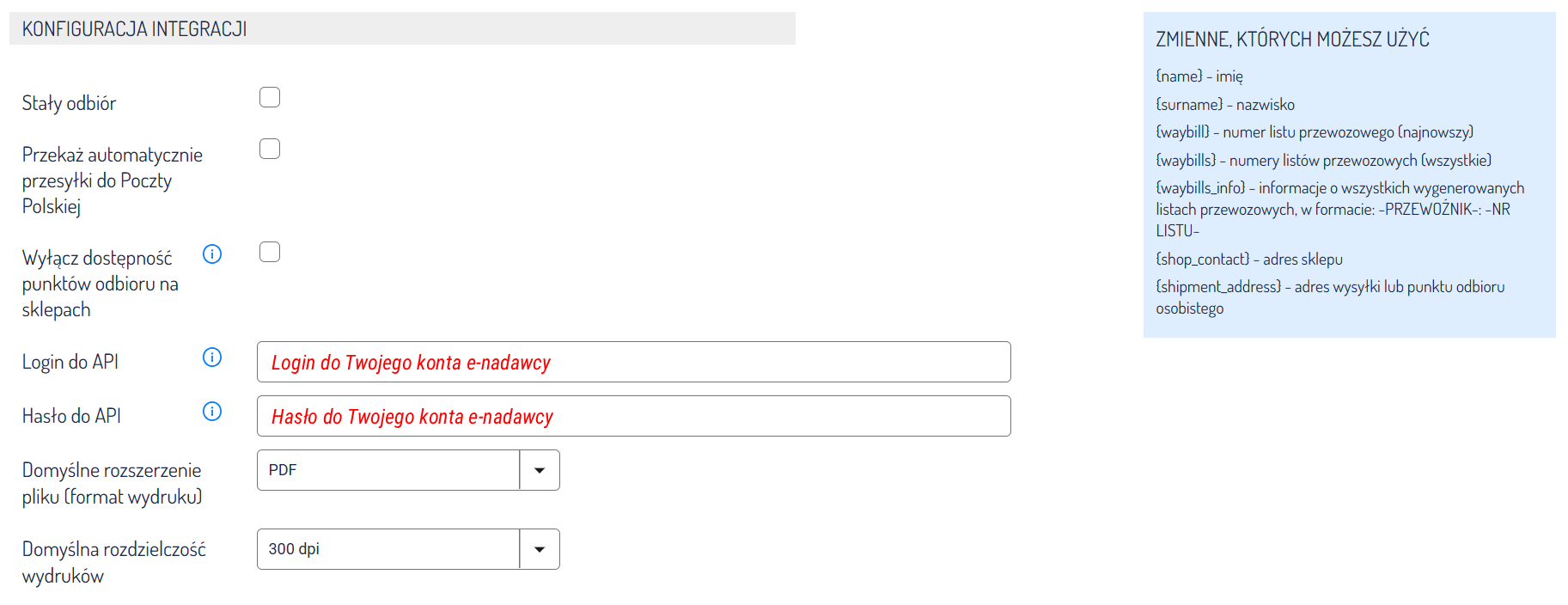
Task: Click the Domyślna rozdzielczość wydruków label
Action: (113, 562)
